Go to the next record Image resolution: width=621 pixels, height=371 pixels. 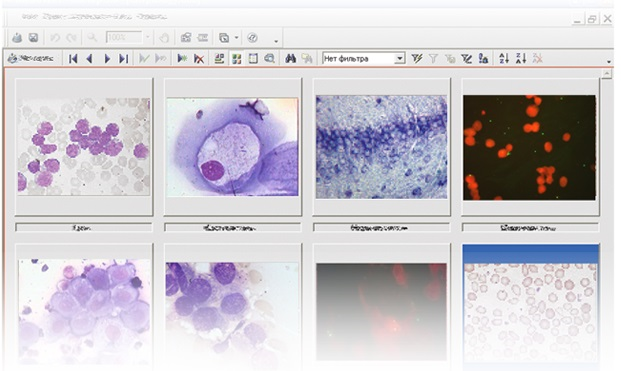pos(107,59)
